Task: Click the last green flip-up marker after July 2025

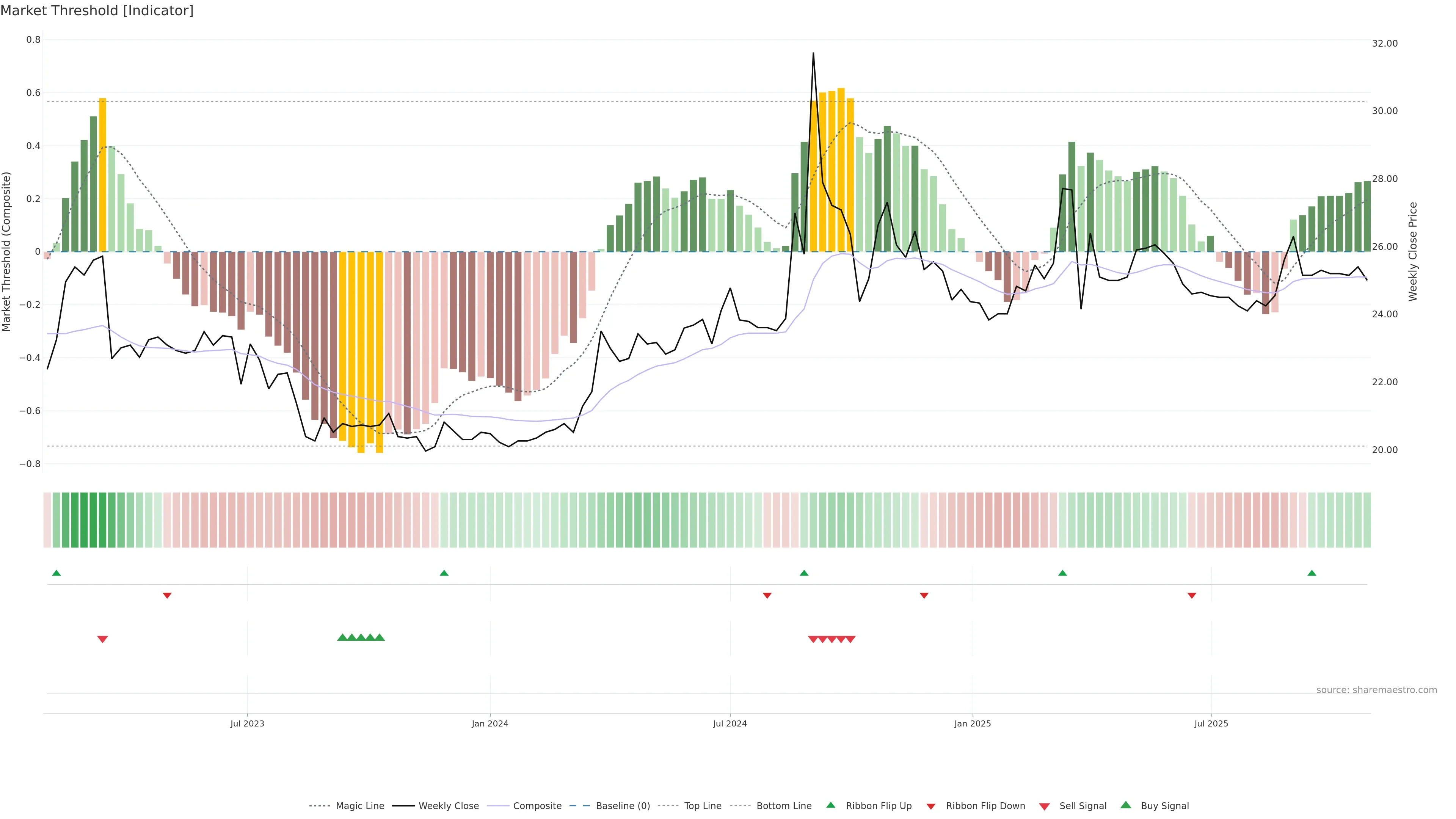Action: [1312, 573]
